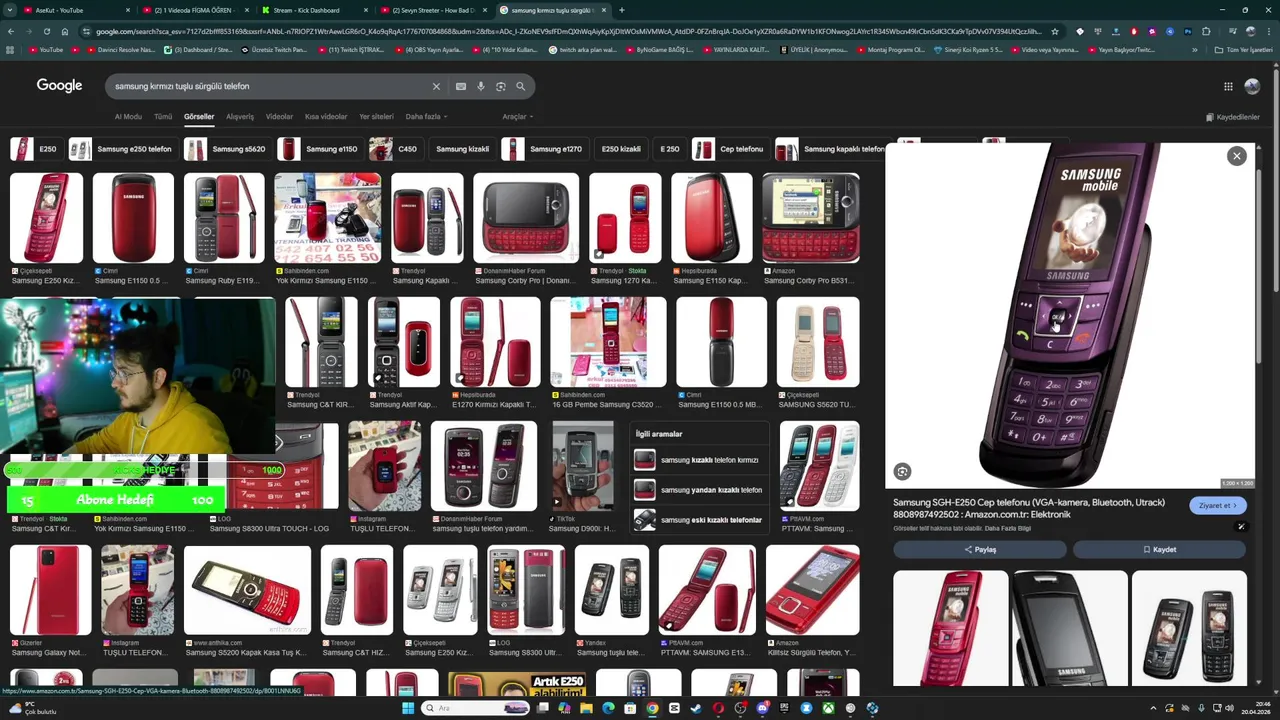Open the Windows Start menu

click(408, 708)
